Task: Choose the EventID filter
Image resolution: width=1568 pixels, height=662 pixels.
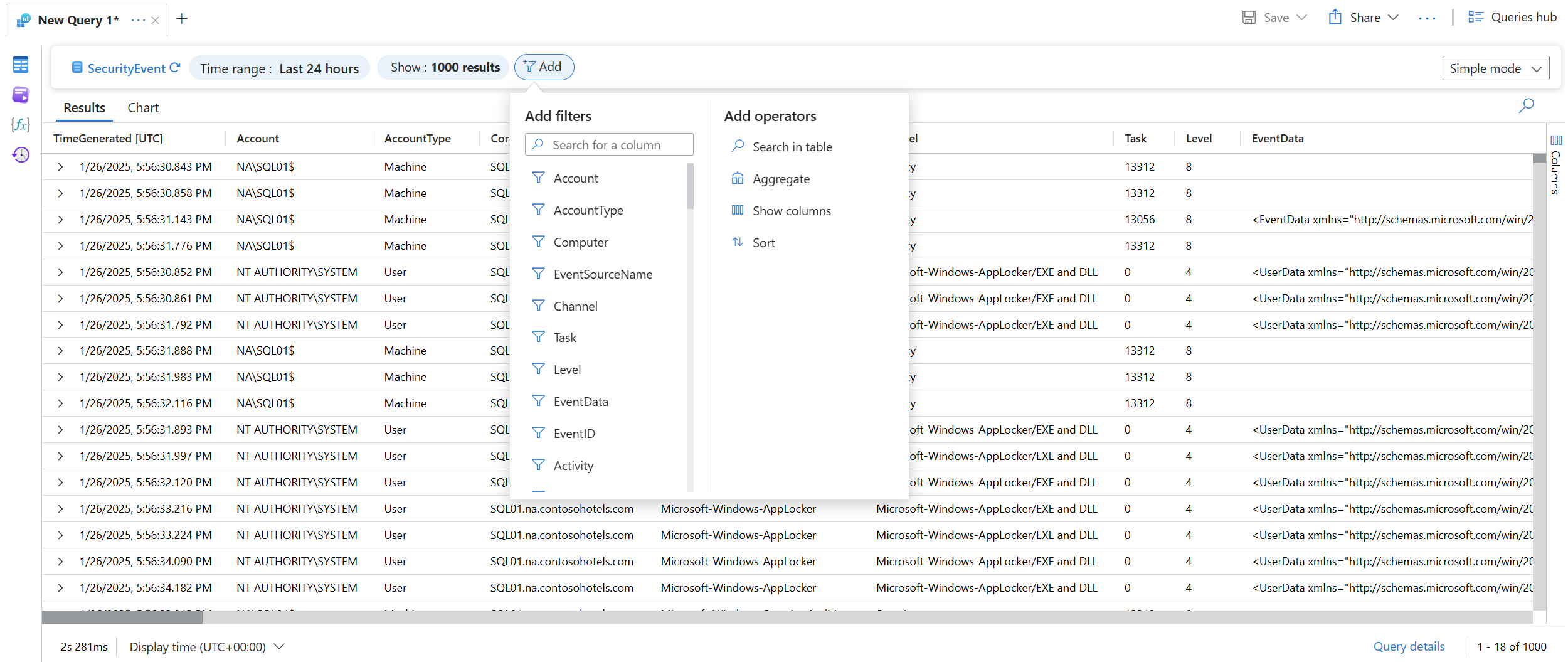Action: coord(574,434)
